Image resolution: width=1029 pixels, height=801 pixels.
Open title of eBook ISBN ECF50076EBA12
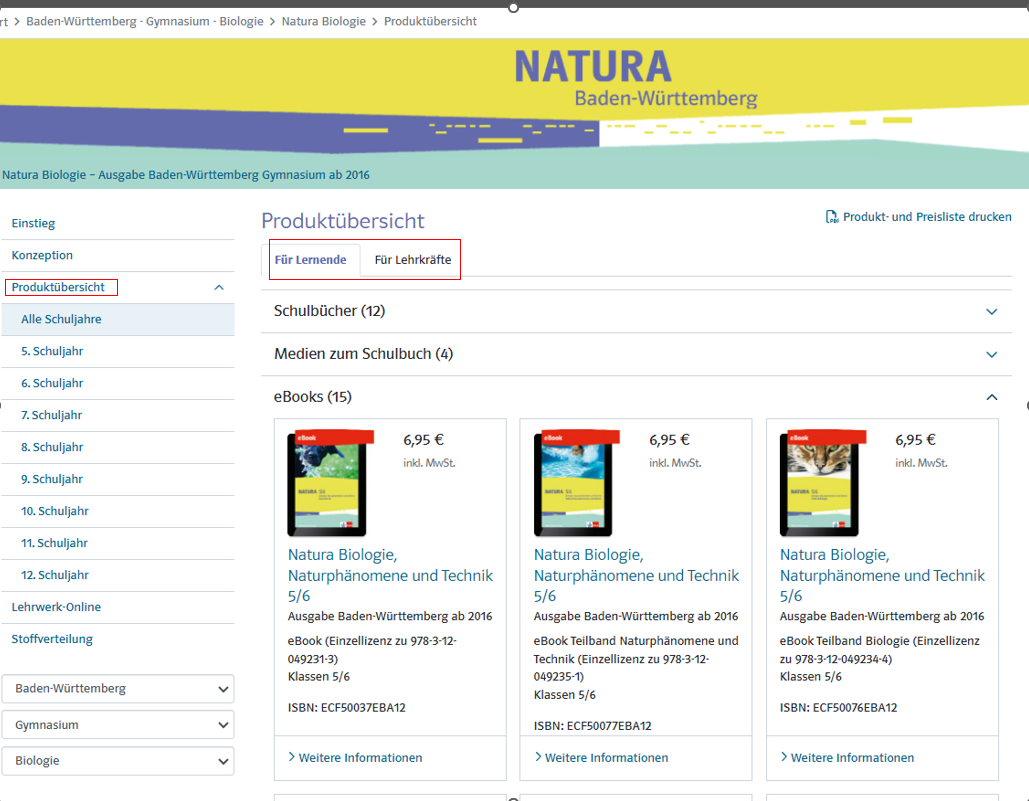click(x=883, y=575)
